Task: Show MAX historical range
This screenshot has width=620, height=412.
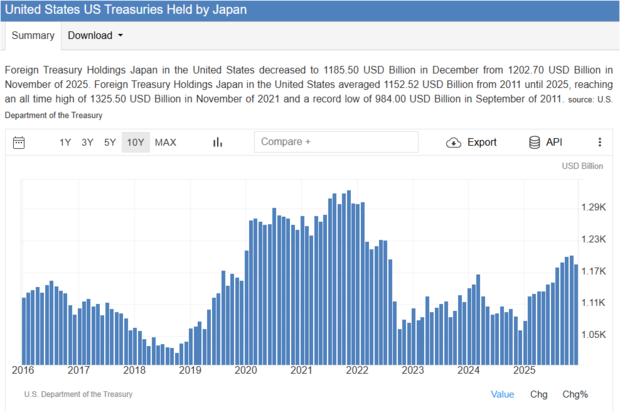Action: [165, 142]
